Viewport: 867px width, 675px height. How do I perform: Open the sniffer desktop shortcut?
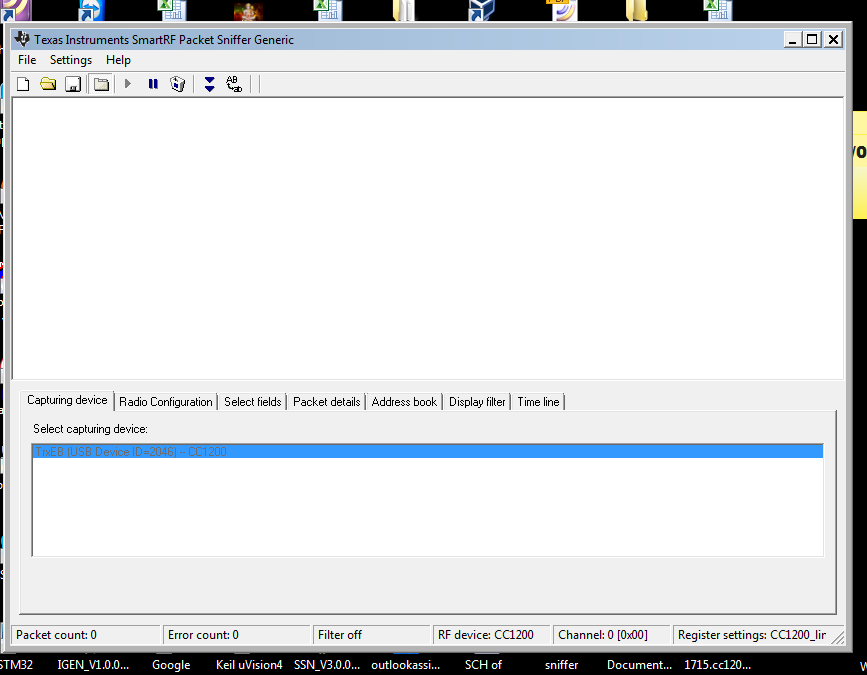[561, 664]
